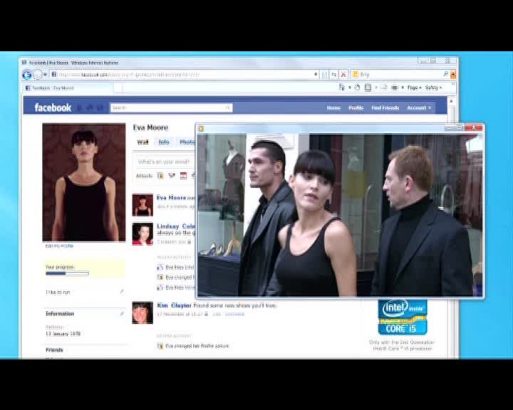The width and height of the screenshot is (513, 410).
Task: Open Find Friends link in Facebook header
Action: coord(385,108)
